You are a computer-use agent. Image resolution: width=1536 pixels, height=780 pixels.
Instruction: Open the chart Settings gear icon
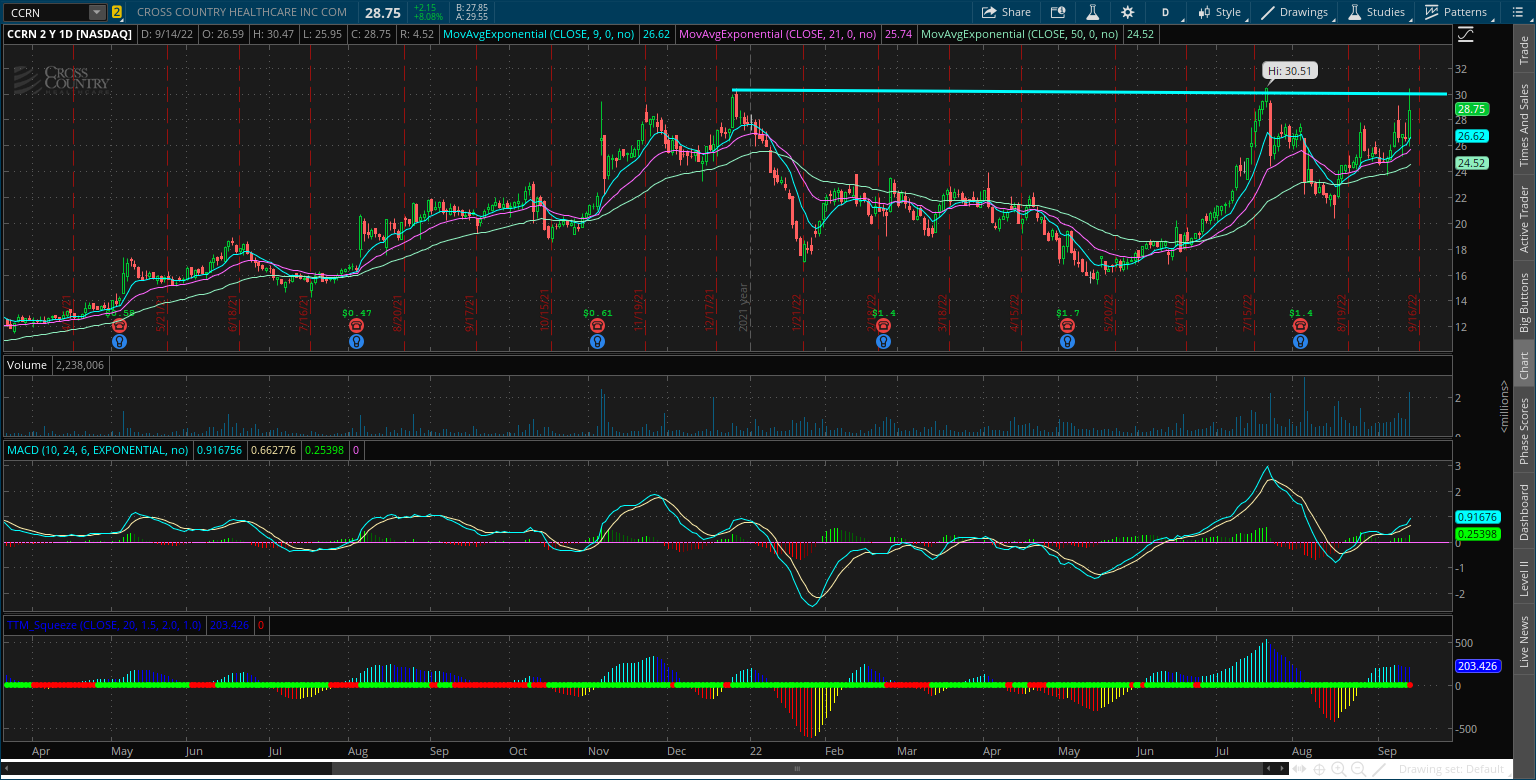coord(1127,13)
